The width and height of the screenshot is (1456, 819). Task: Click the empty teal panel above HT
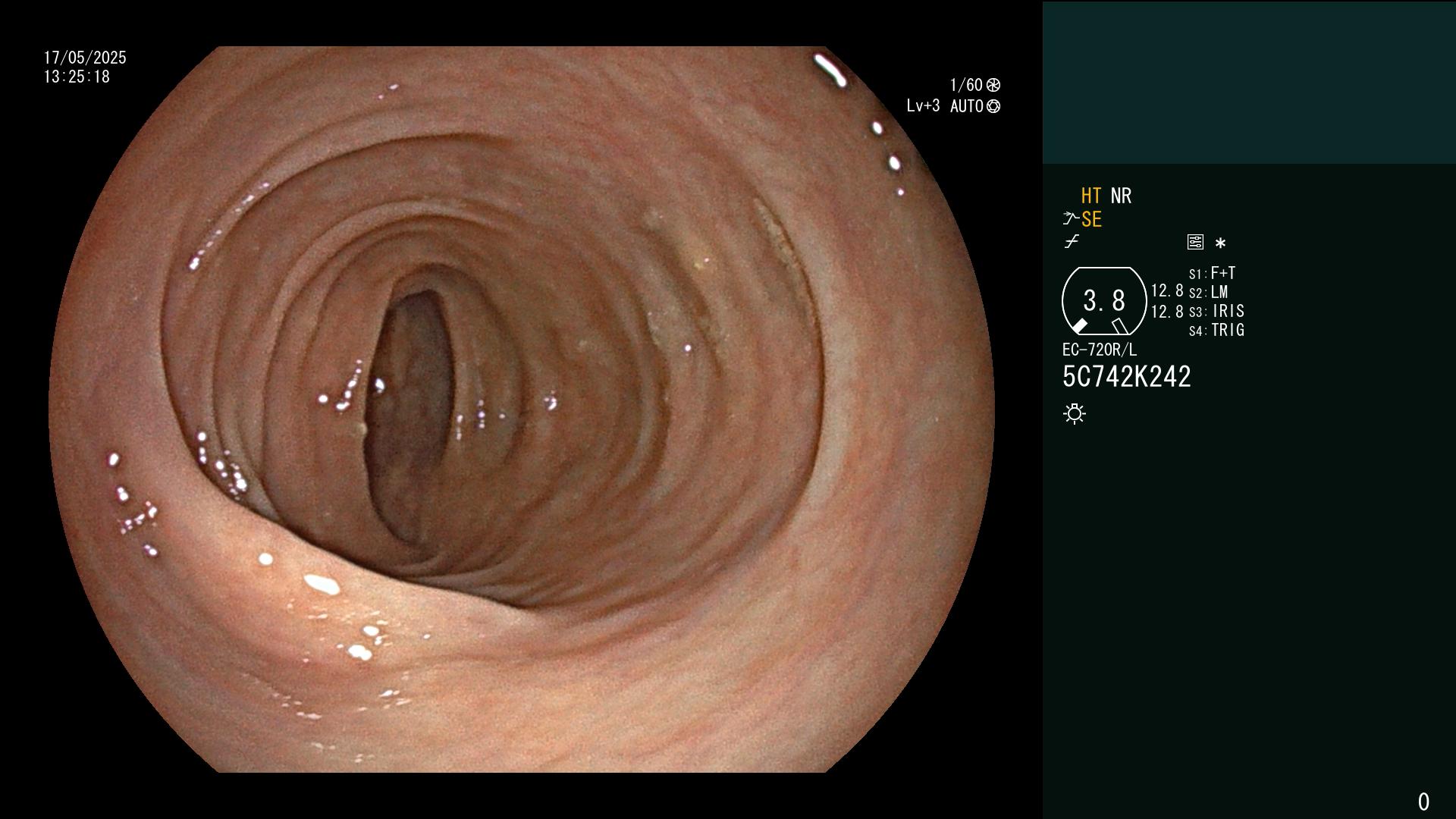1249,82
